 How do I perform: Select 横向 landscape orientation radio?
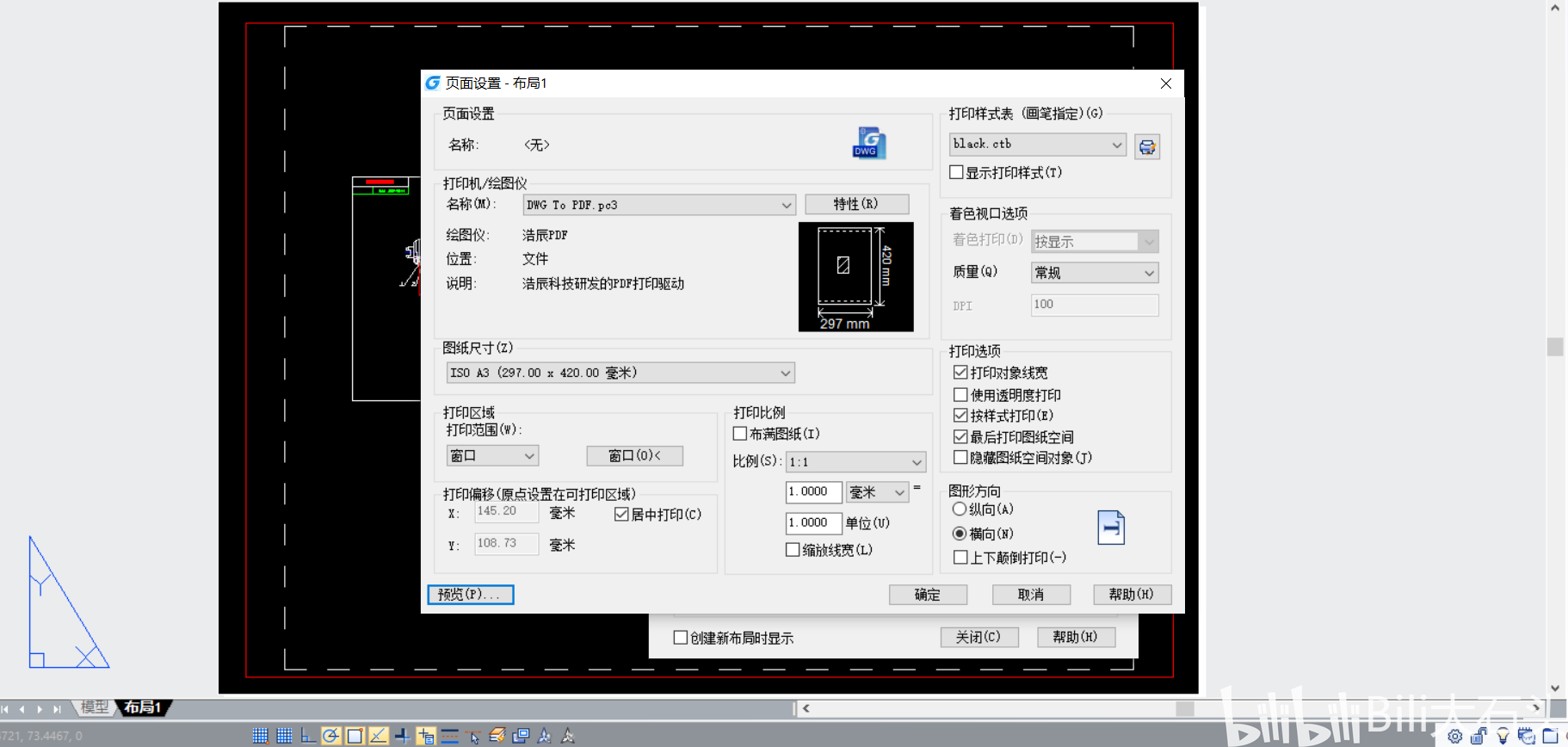pyautogui.click(x=960, y=534)
